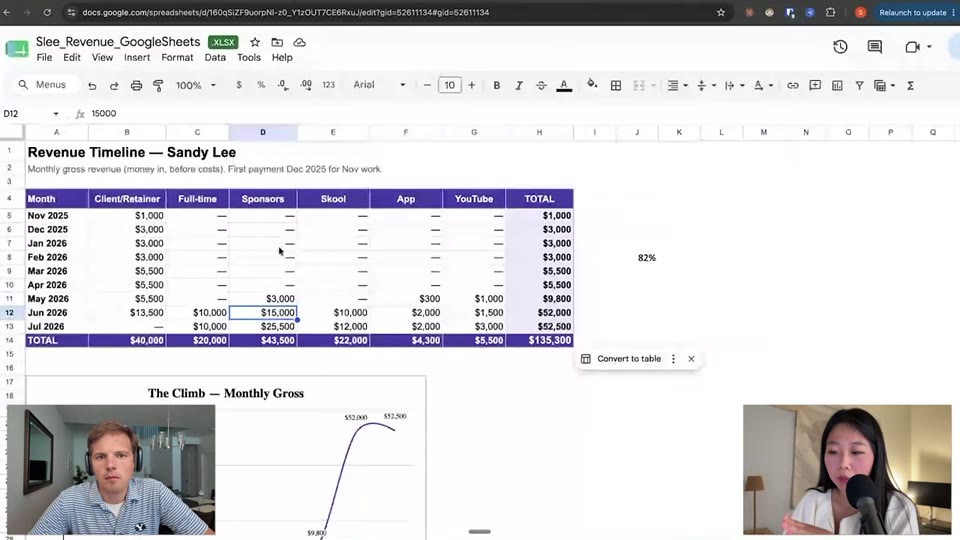Dismiss the Convert to table popup
This screenshot has width=960, height=540.
[691, 359]
